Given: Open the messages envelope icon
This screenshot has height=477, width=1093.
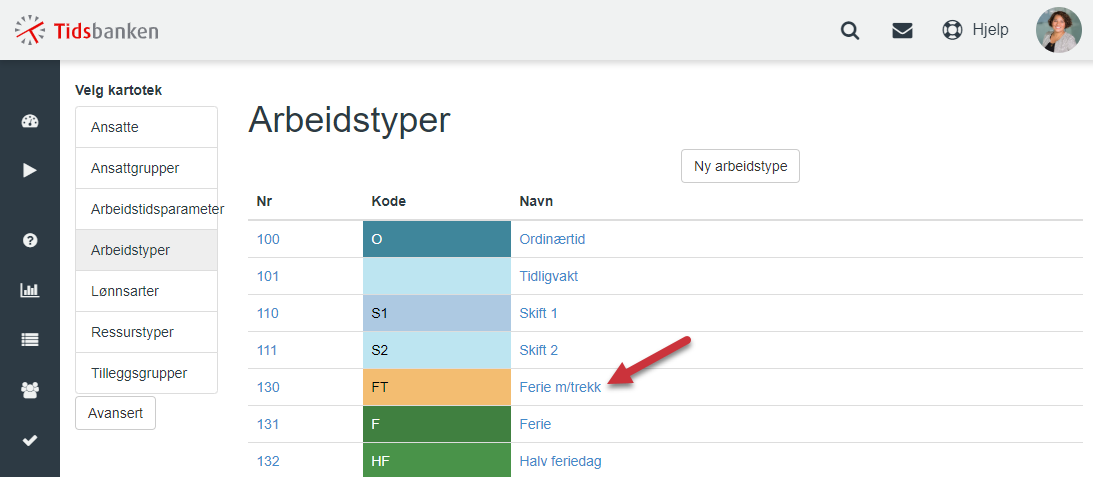Looking at the screenshot, I should [x=902, y=31].
